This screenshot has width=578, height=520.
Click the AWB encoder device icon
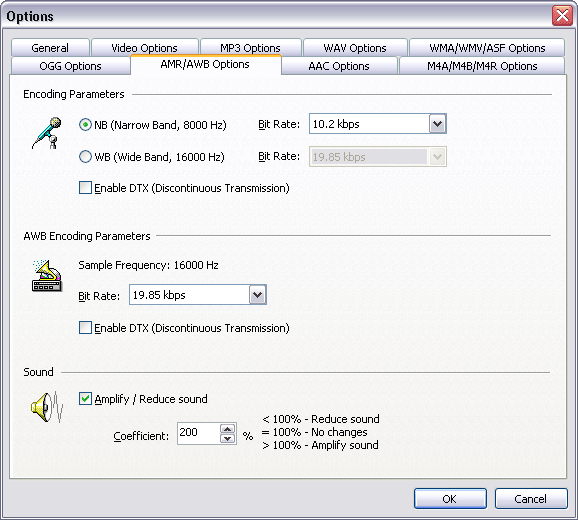47,276
